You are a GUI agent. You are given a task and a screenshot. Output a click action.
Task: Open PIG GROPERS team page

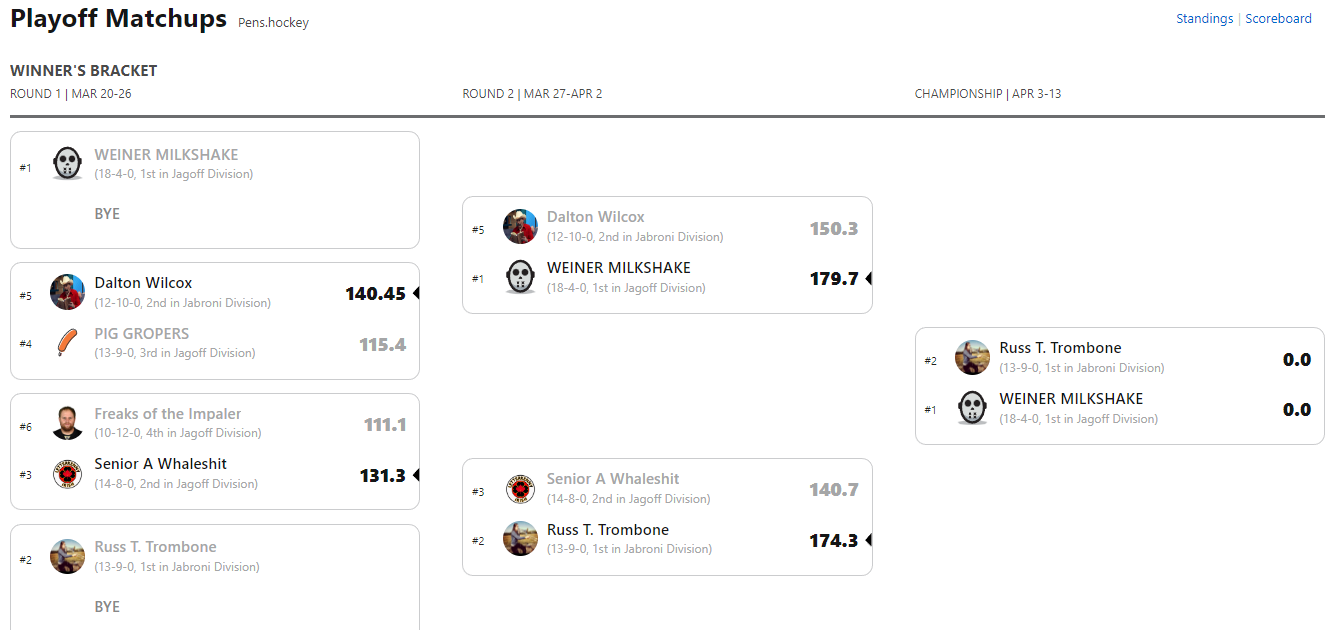[142, 334]
